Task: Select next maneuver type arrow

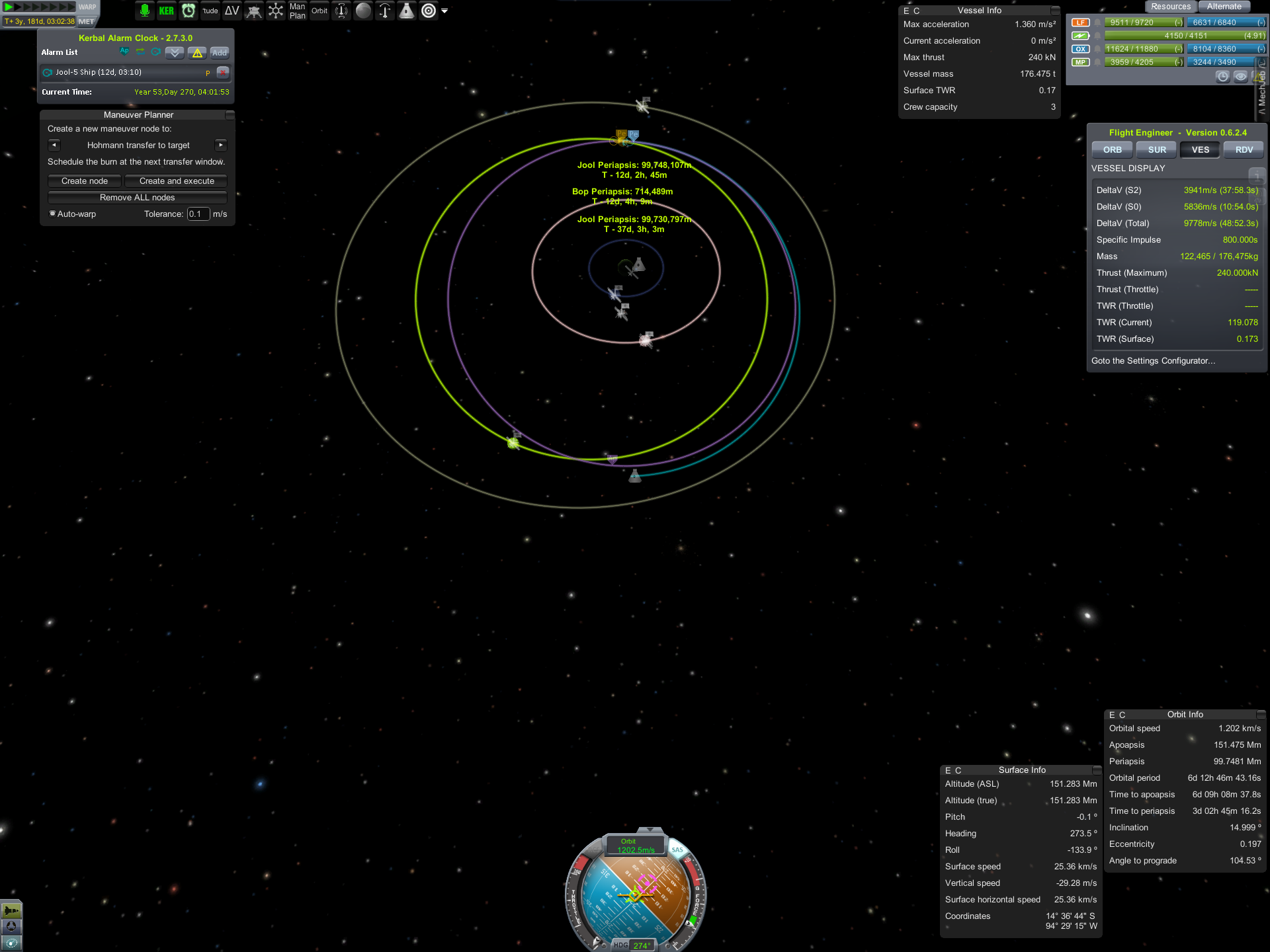Action: coord(221,145)
